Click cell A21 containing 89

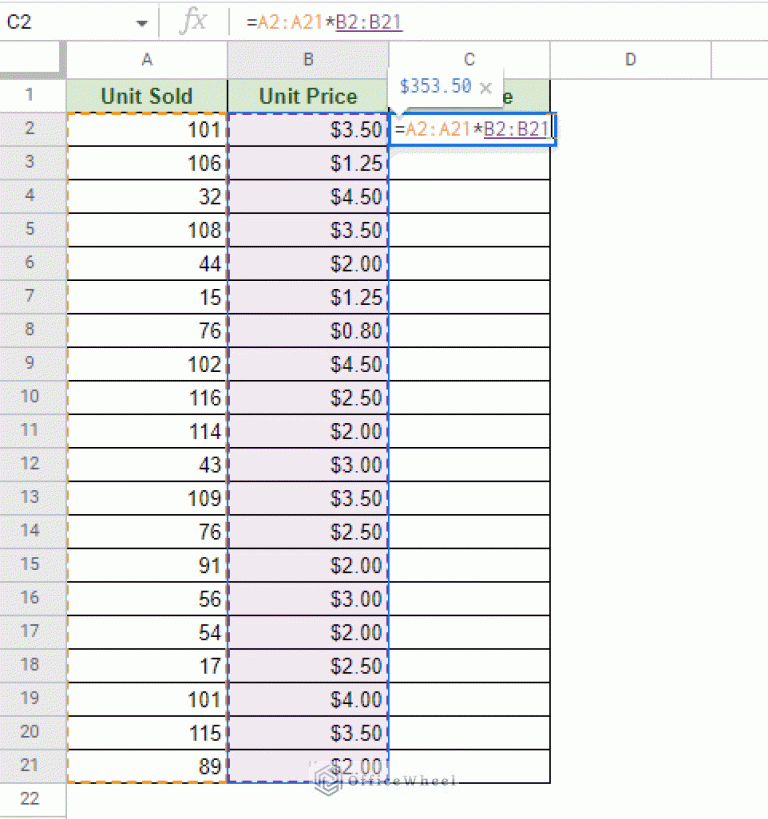(x=146, y=765)
